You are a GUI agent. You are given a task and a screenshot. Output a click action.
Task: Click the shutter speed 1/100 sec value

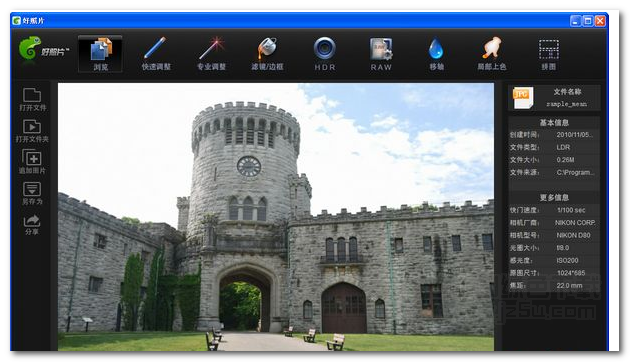pyautogui.click(x=571, y=210)
